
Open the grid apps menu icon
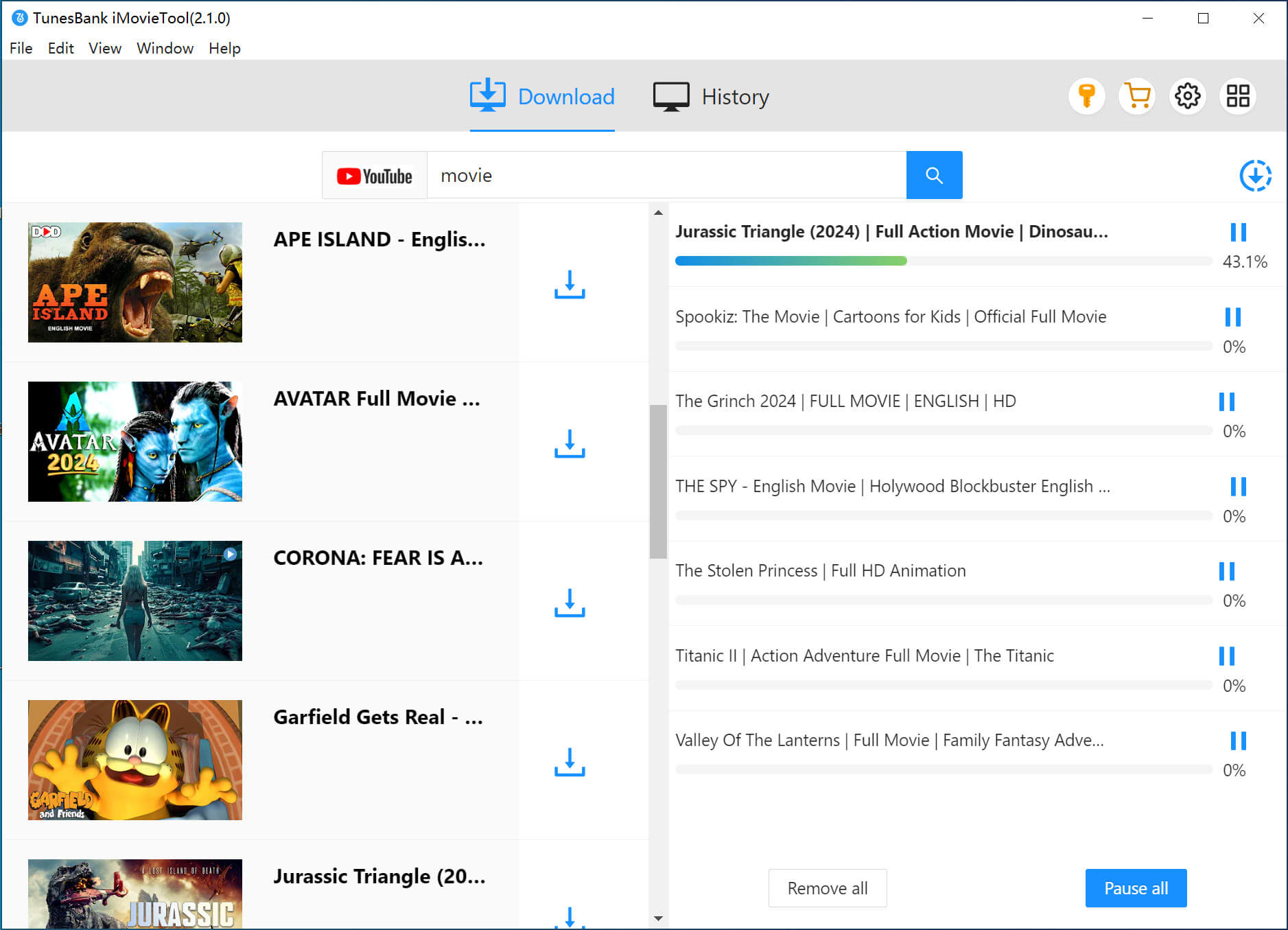pyautogui.click(x=1238, y=97)
